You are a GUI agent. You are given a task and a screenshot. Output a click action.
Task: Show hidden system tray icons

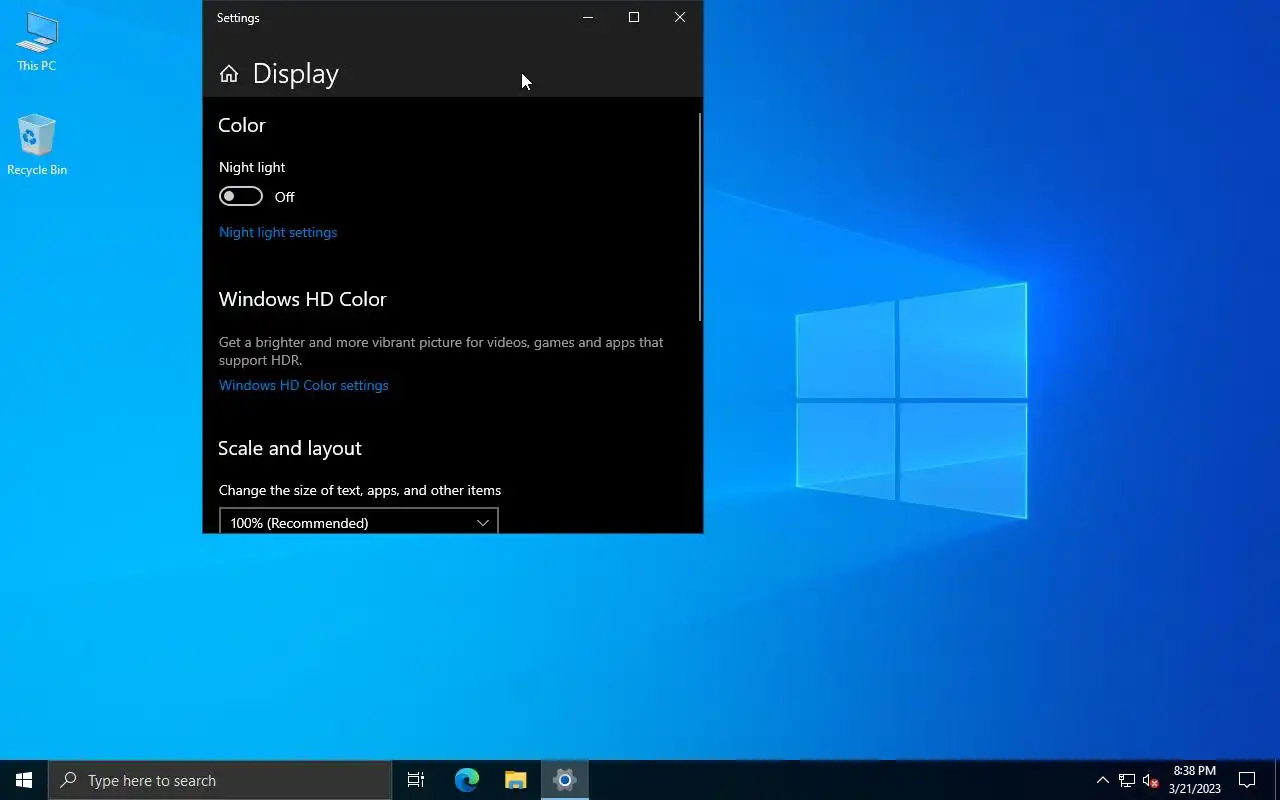(x=1103, y=780)
